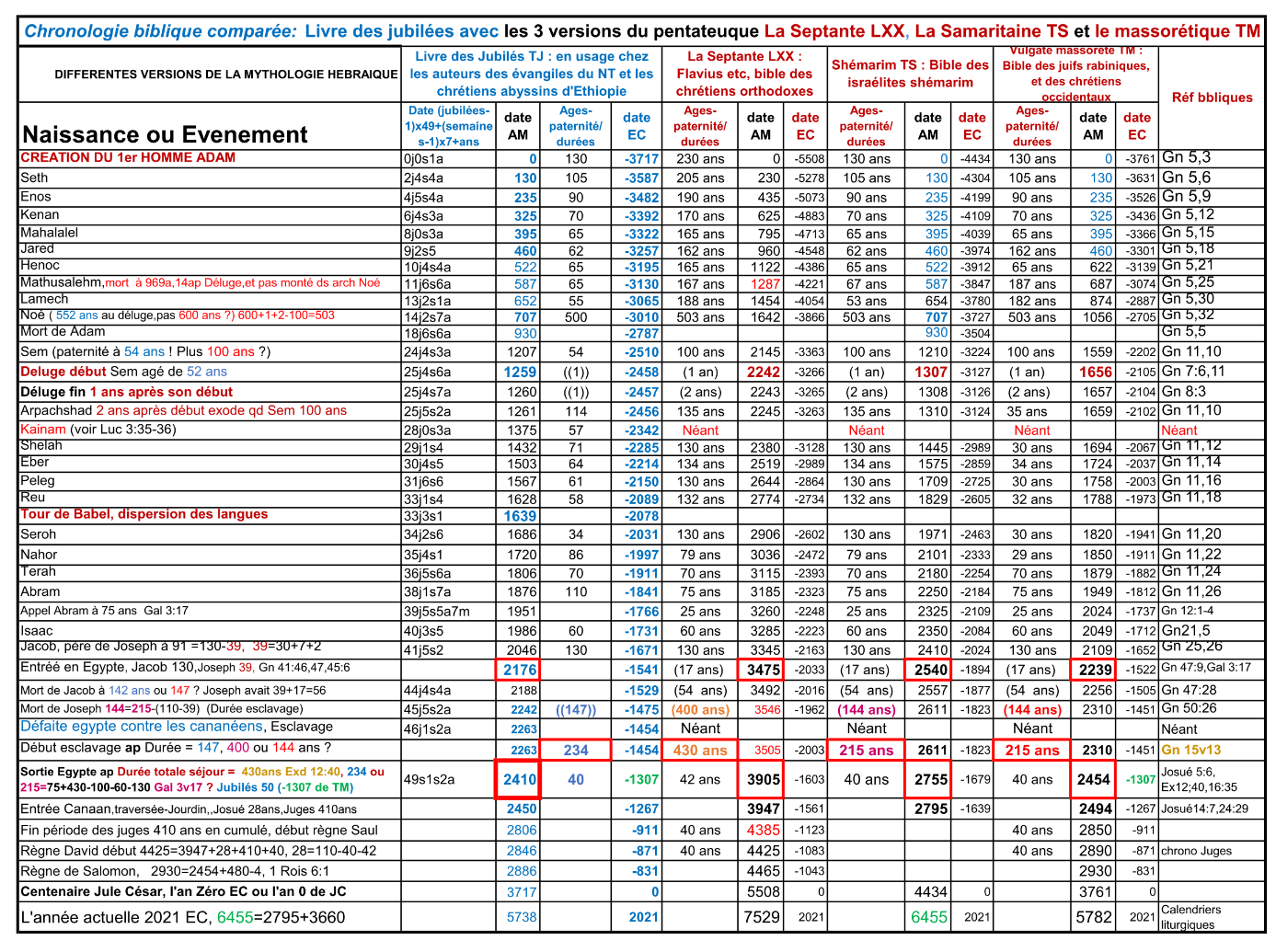This screenshot has height=952, width=1276.
Task: Click the "Jared" row label
Action: (x=38, y=248)
